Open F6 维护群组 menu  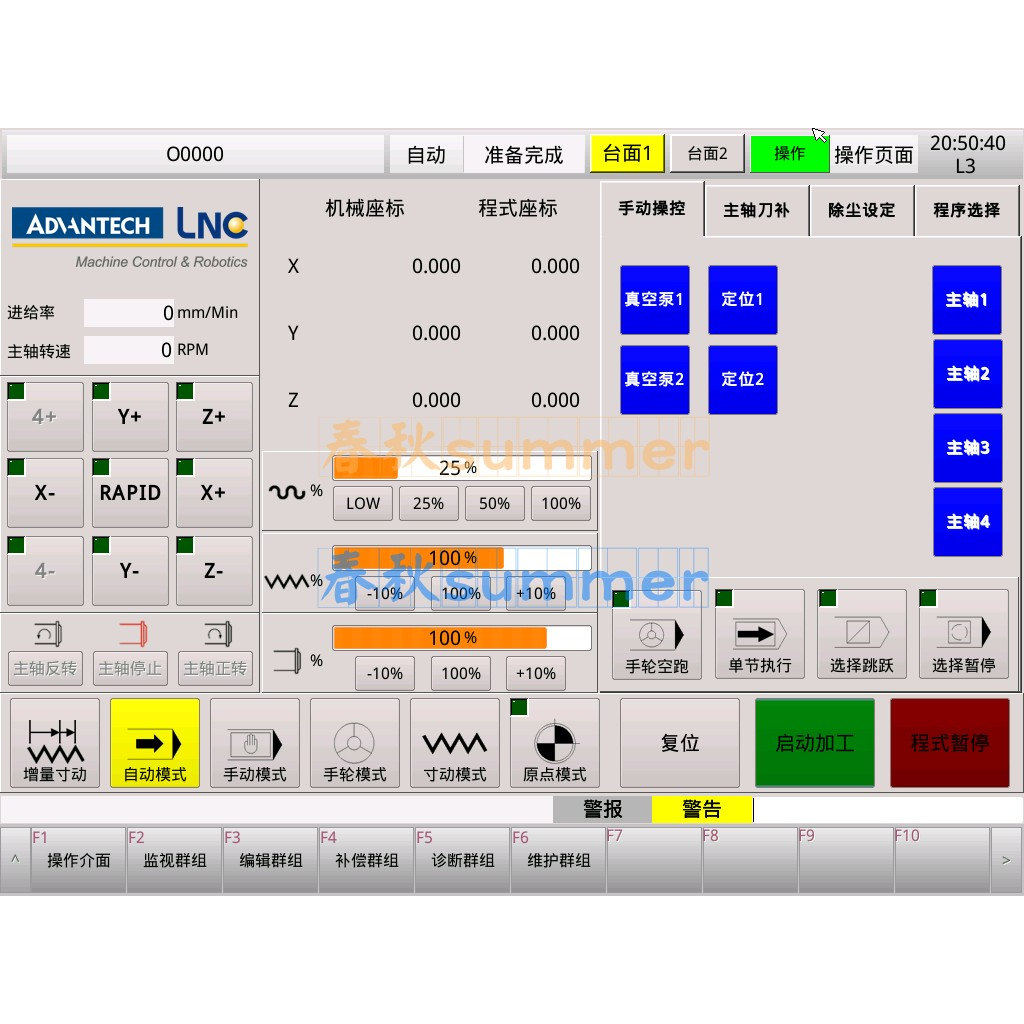pos(558,860)
